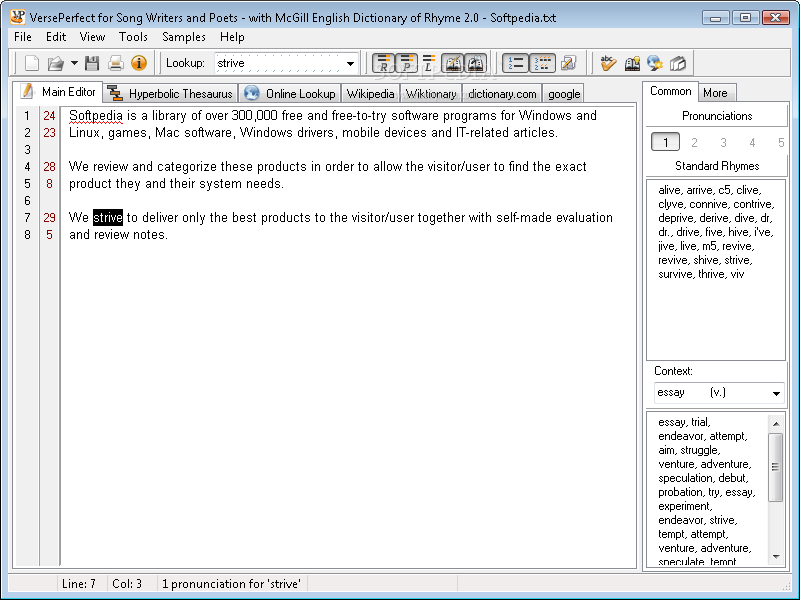Viewport: 800px width, 600px height.
Task: Select the Common tab in side panel
Action: (670, 91)
